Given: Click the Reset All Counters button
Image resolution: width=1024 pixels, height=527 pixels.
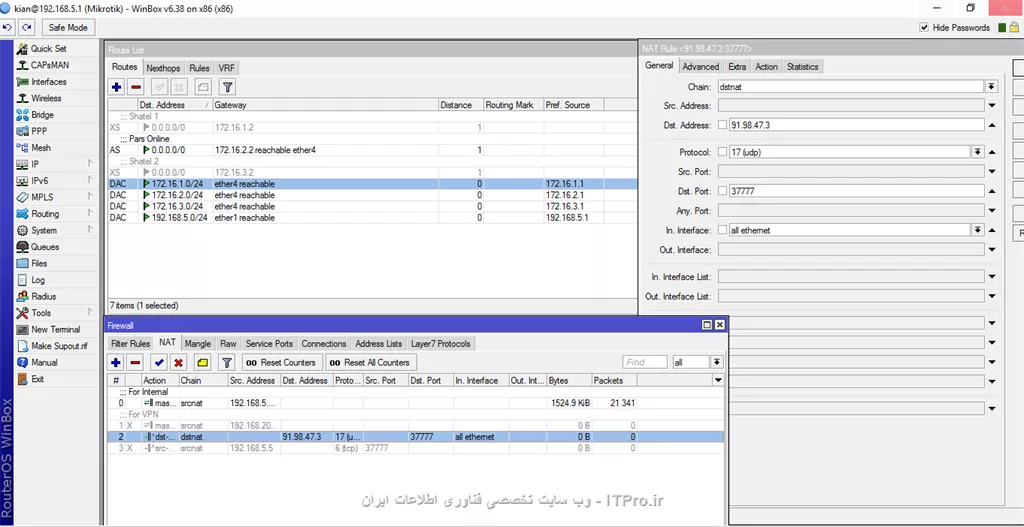Looking at the screenshot, I should pyautogui.click(x=371, y=362).
